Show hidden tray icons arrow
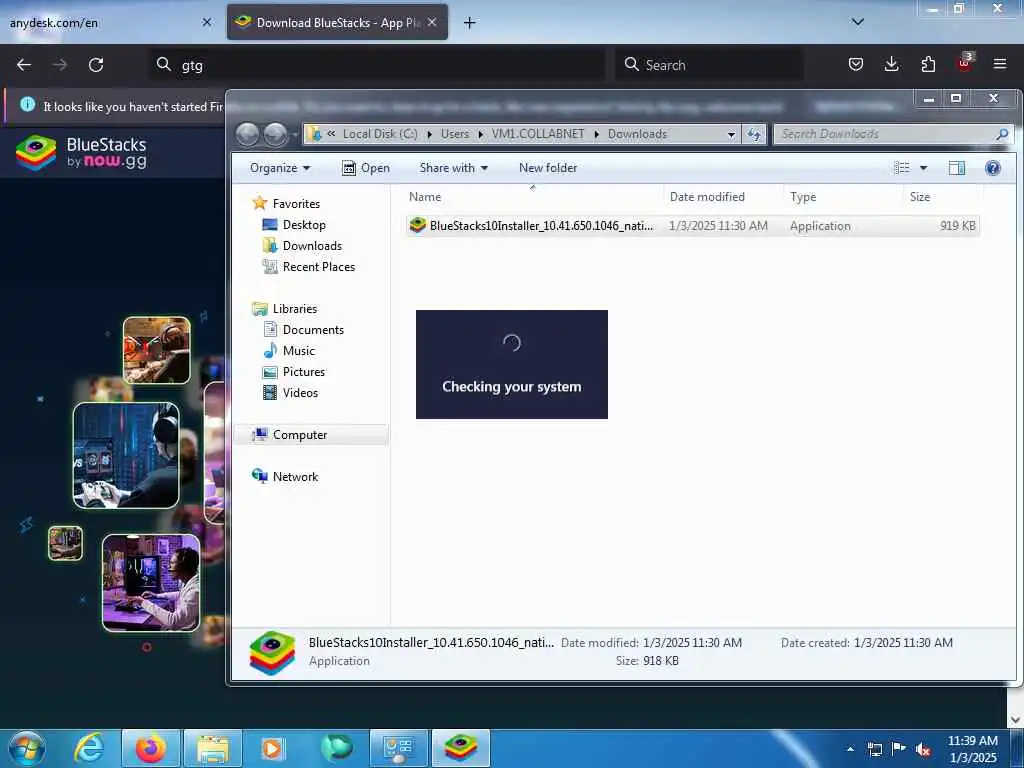1024x768 pixels. coord(850,749)
